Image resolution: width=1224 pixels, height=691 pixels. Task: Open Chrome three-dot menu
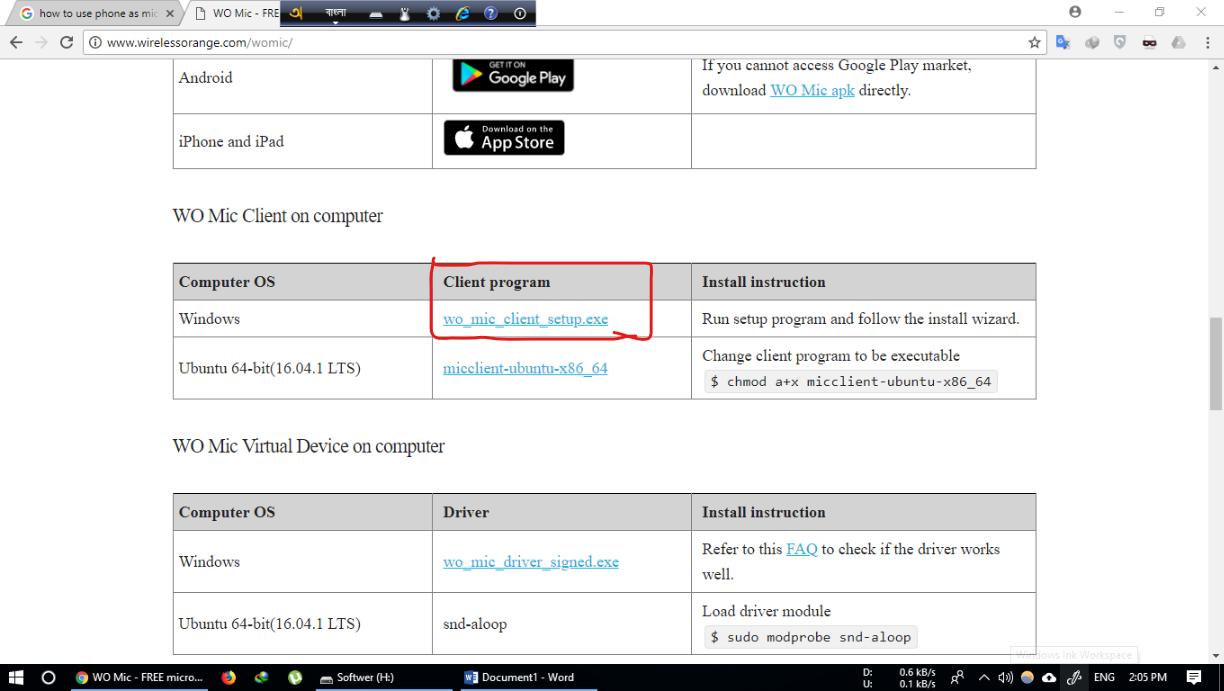coord(1207,43)
